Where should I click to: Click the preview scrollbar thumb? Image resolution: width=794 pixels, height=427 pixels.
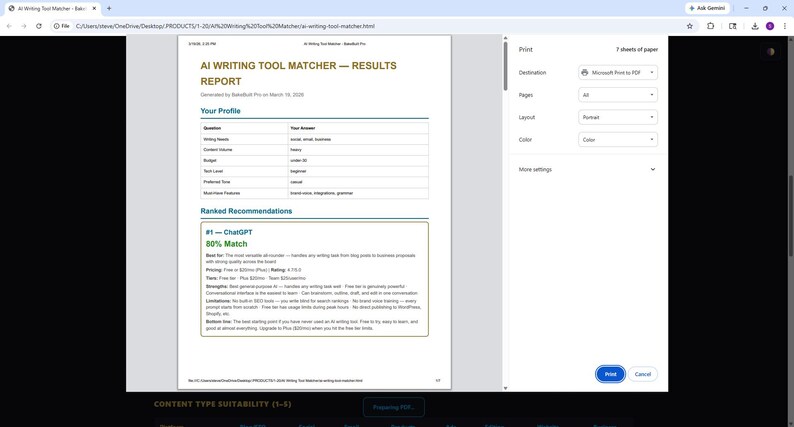pos(505,66)
